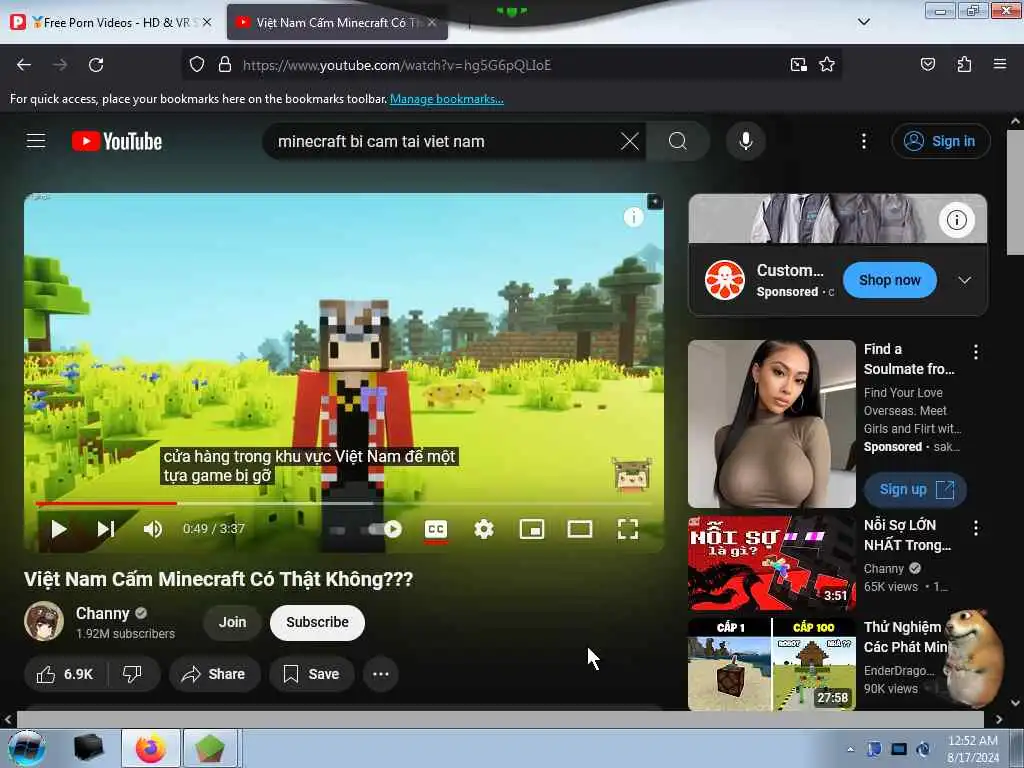The width and height of the screenshot is (1024, 768).
Task: Click the video info card icon
Action: coord(633,217)
